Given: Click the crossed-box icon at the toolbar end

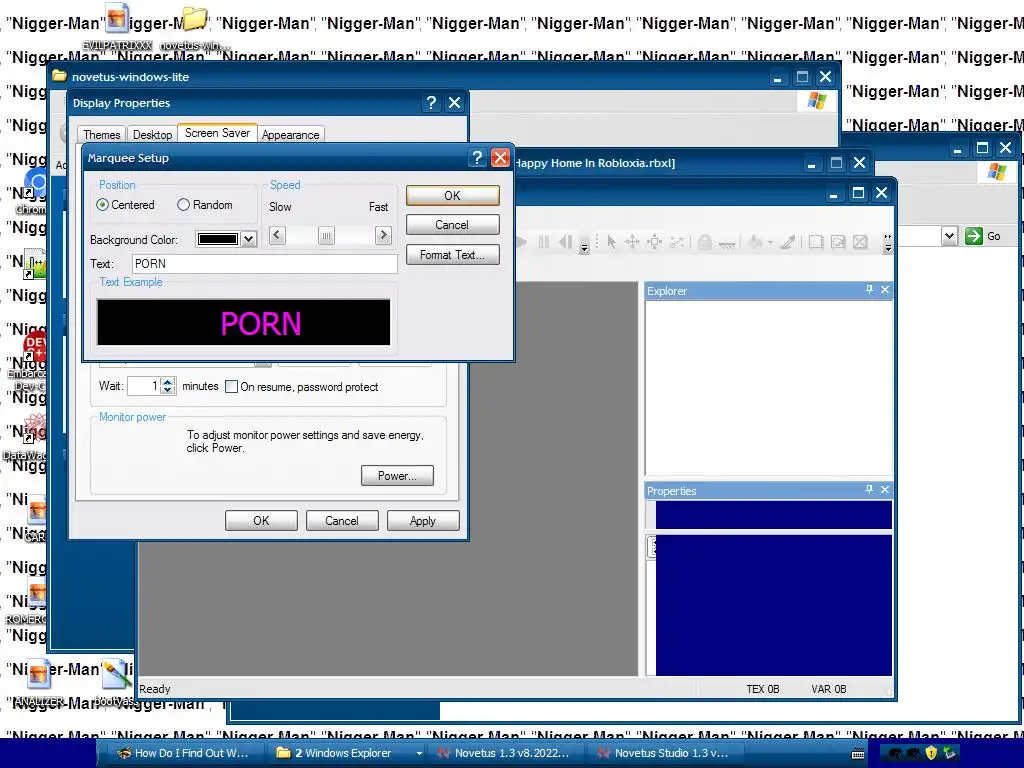Looking at the screenshot, I should click(x=861, y=242).
